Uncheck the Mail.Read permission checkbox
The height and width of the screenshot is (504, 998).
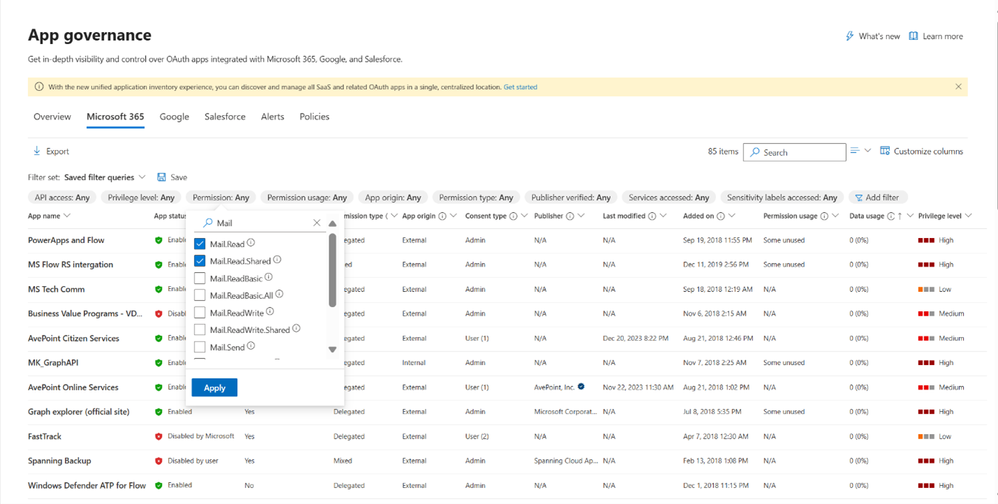pyautogui.click(x=200, y=244)
